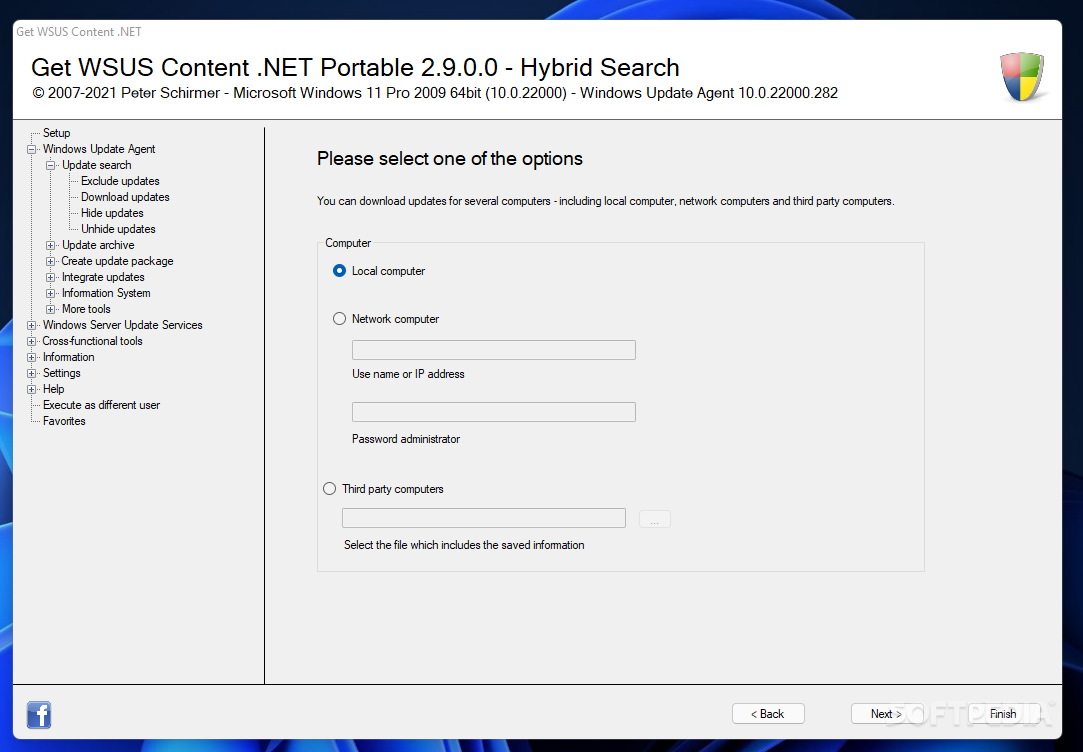Select Information System tree label
1083x752 pixels.
pyautogui.click(x=106, y=293)
